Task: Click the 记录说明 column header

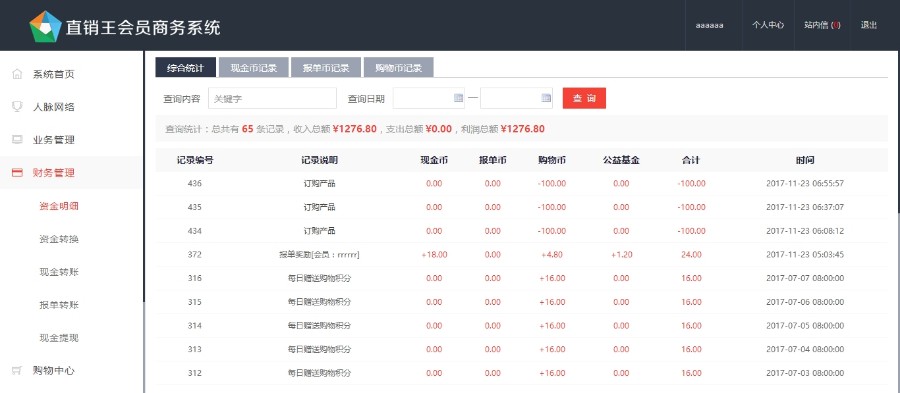Action: coord(319,161)
